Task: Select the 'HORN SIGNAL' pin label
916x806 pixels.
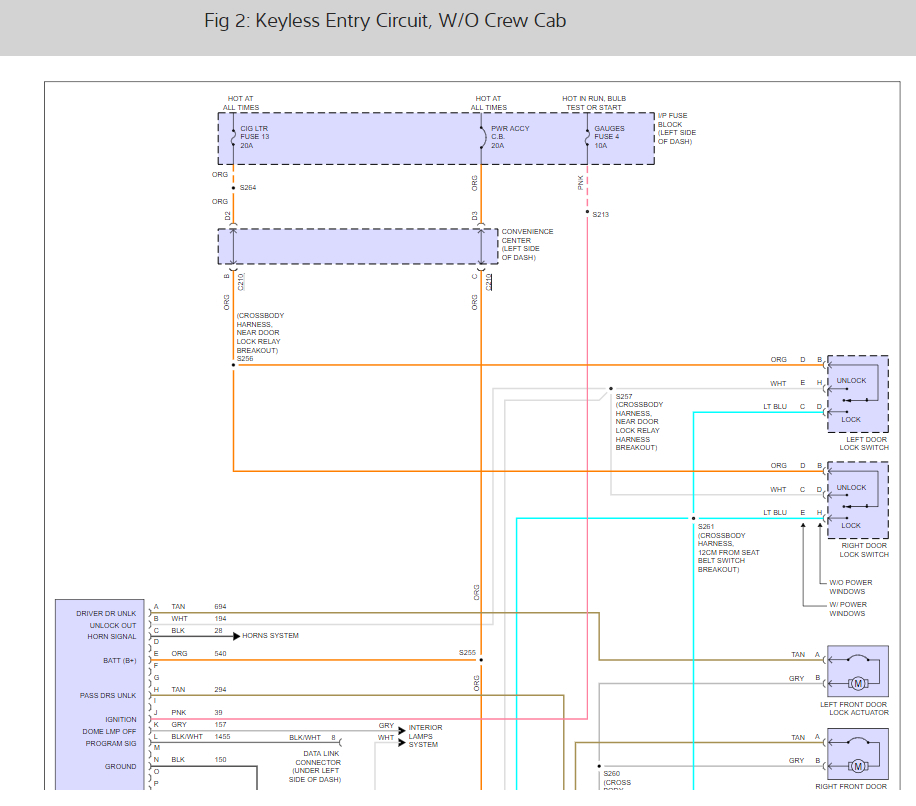Action: coord(112,637)
